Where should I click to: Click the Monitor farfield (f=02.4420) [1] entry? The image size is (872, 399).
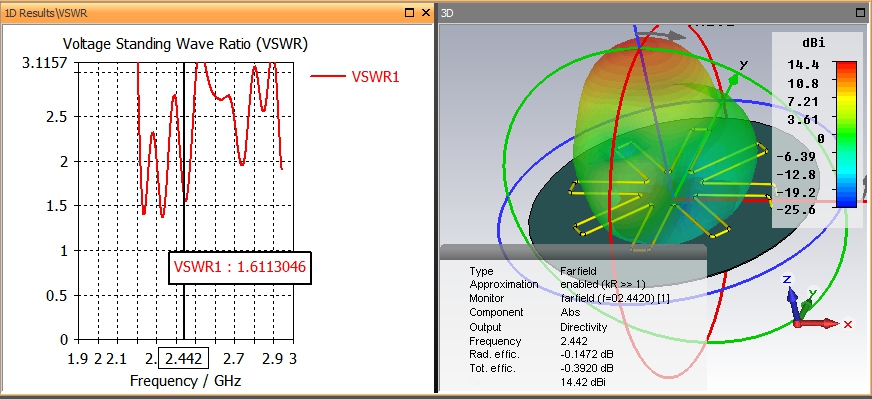615,299
